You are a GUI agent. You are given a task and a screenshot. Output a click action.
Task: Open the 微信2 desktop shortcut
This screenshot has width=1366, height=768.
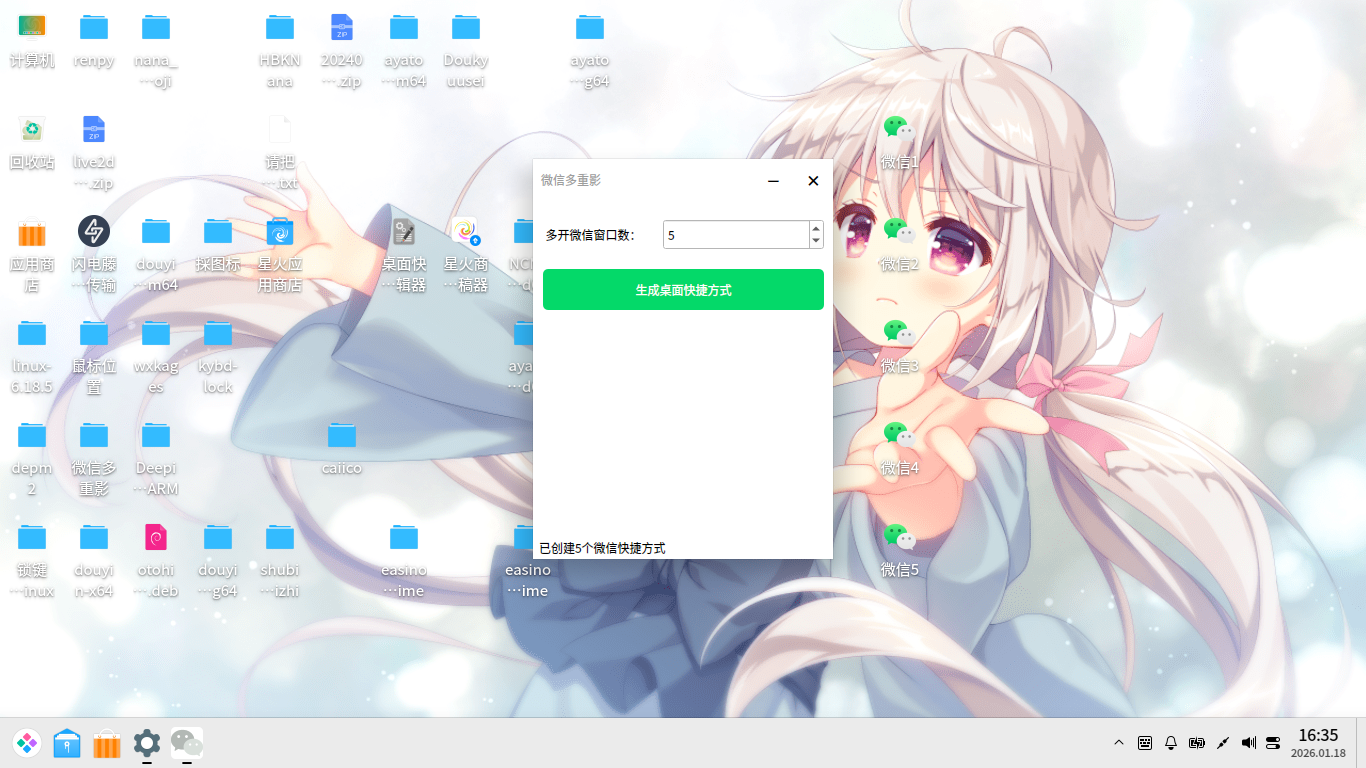[899, 243]
